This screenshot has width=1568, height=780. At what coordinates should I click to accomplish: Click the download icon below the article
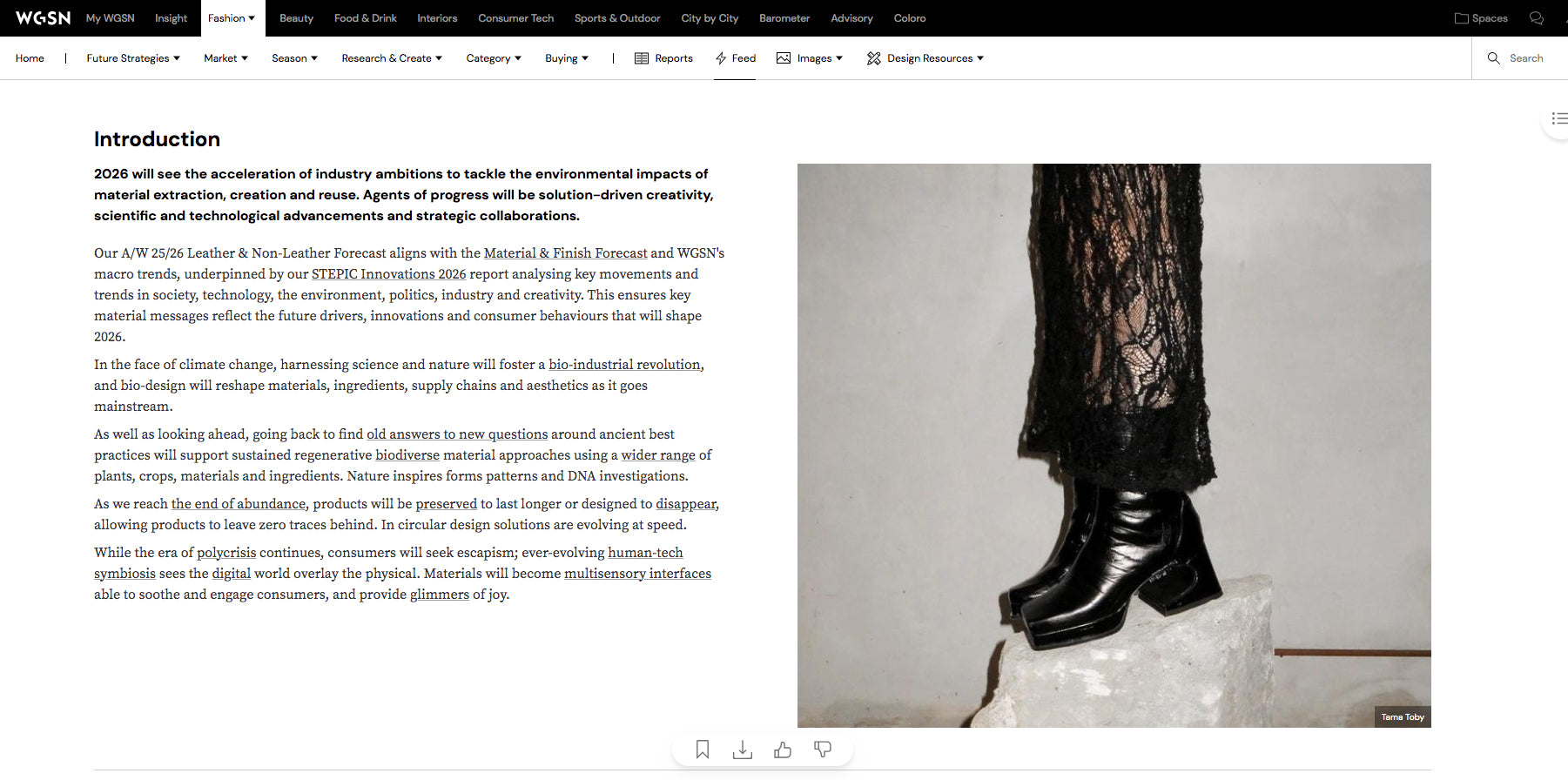(x=743, y=750)
